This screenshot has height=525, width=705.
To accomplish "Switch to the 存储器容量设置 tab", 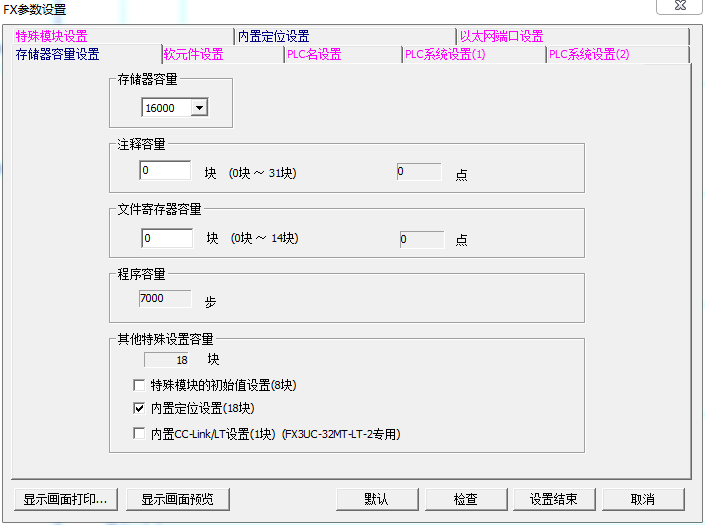I will pos(57,54).
